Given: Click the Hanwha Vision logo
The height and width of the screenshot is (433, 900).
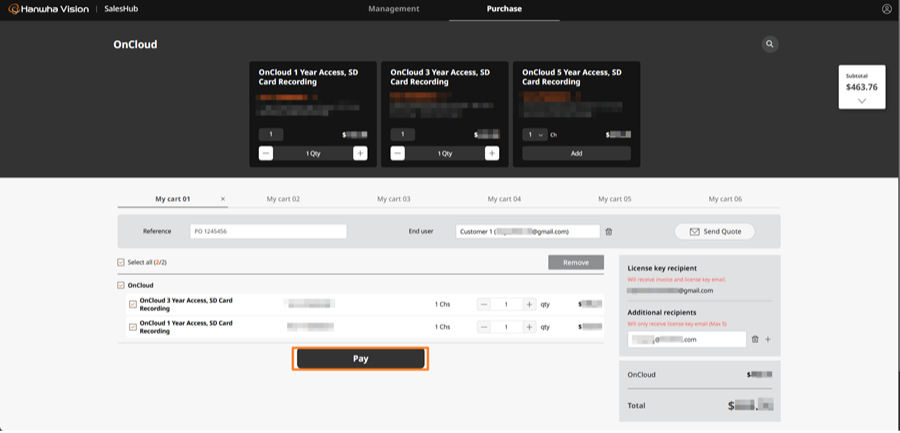Looking at the screenshot, I should (48, 9).
